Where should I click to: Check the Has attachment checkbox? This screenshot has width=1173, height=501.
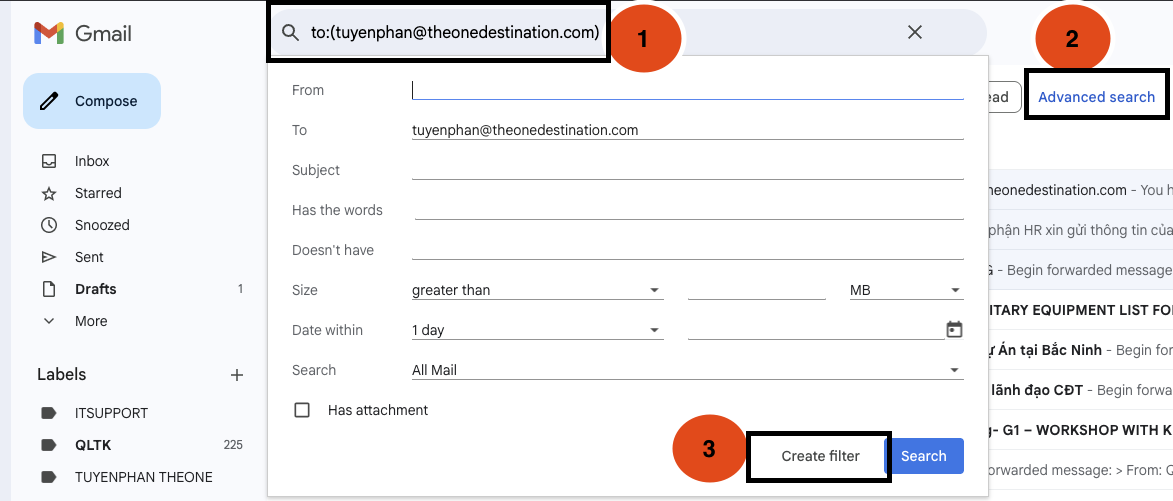pyautogui.click(x=302, y=410)
